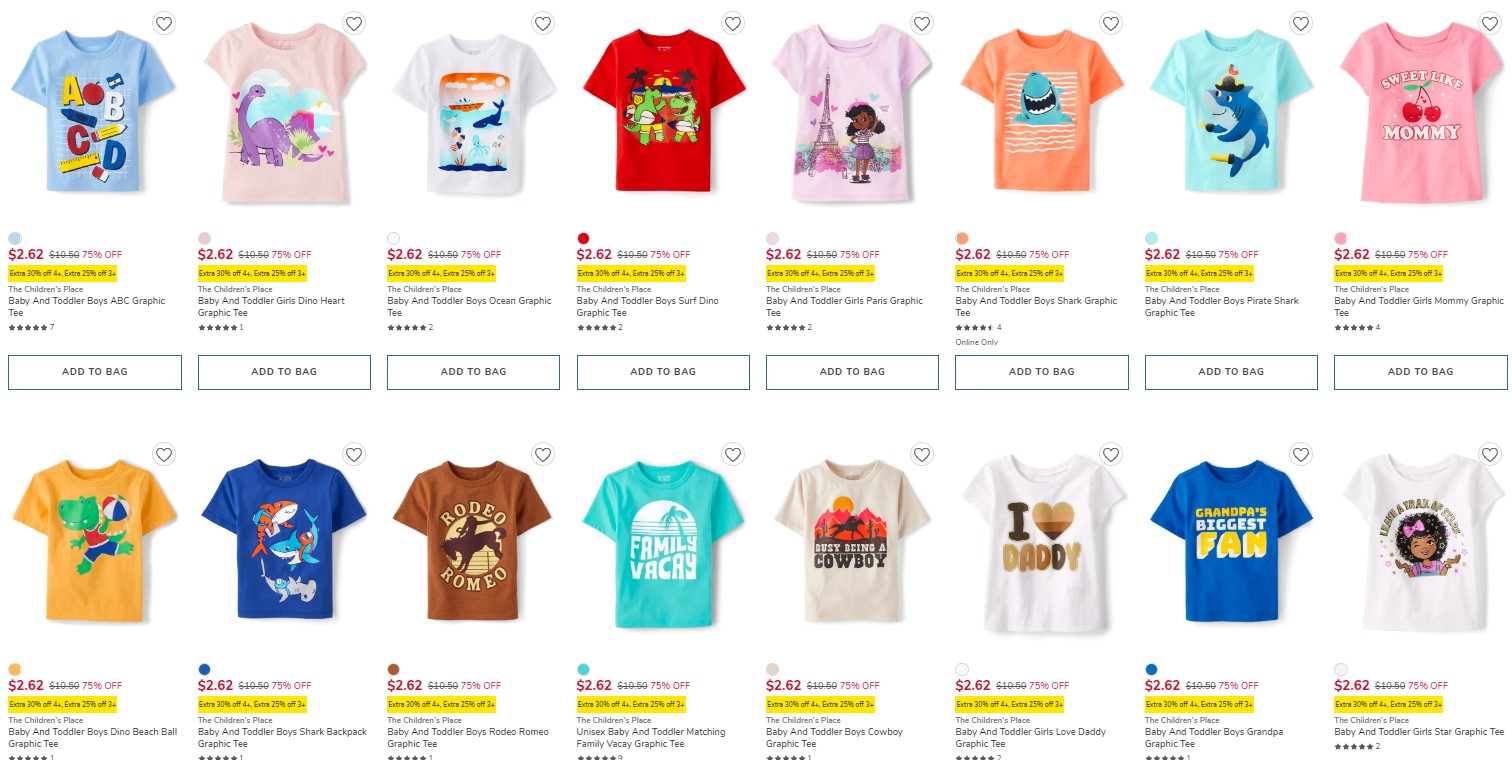Open the Dino Beach Ball tee image
The height and width of the screenshot is (760, 1512).
coord(95,545)
